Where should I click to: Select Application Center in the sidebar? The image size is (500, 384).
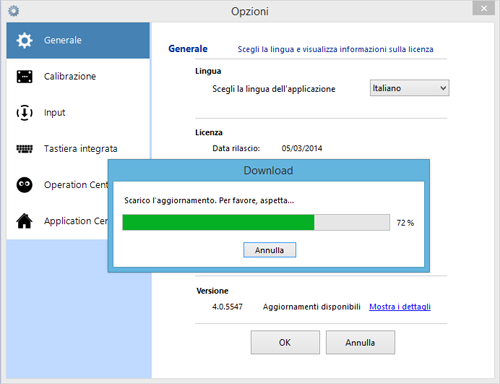(x=57, y=221)
